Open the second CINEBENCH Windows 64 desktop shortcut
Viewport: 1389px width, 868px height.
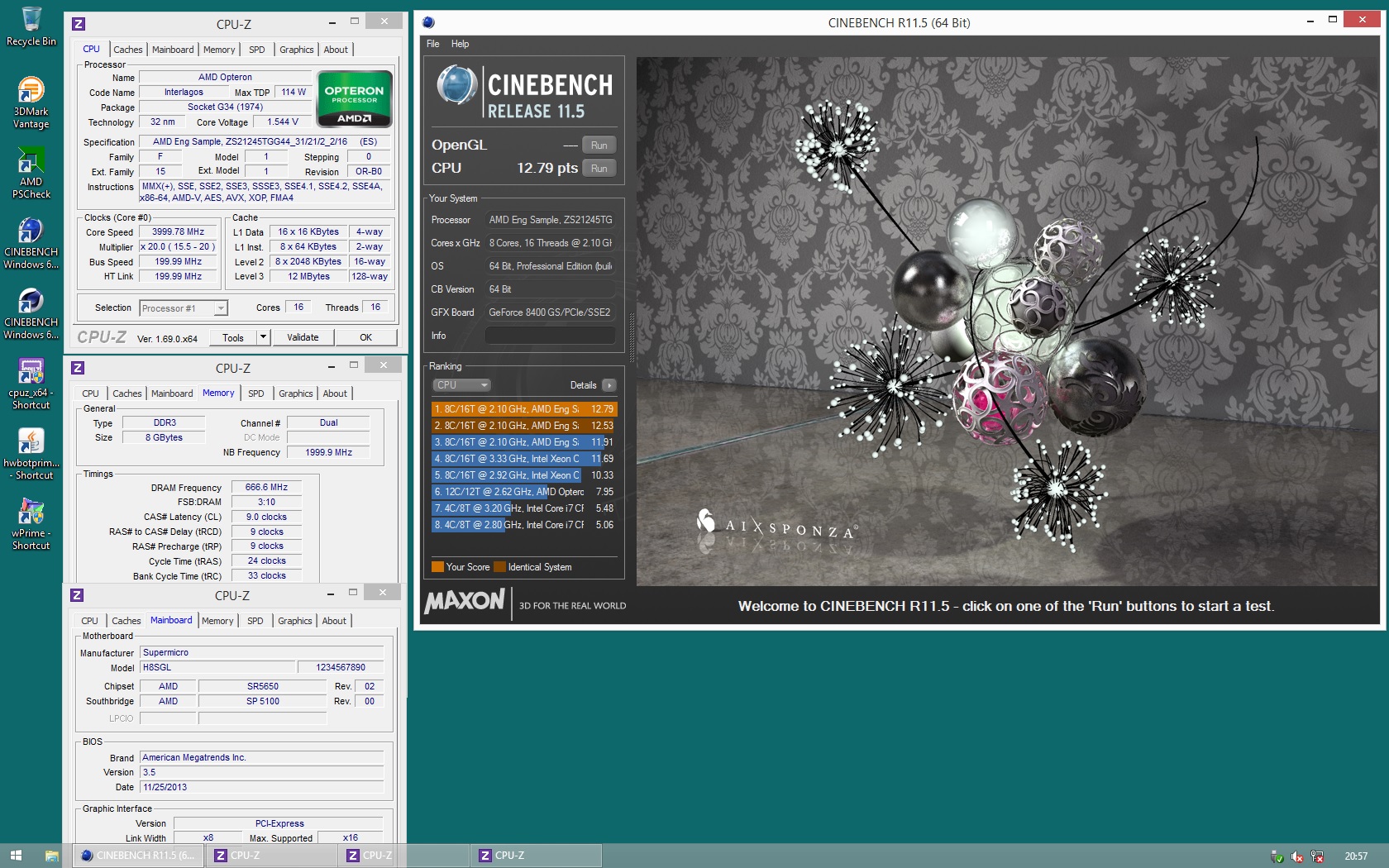coord(31,313)
